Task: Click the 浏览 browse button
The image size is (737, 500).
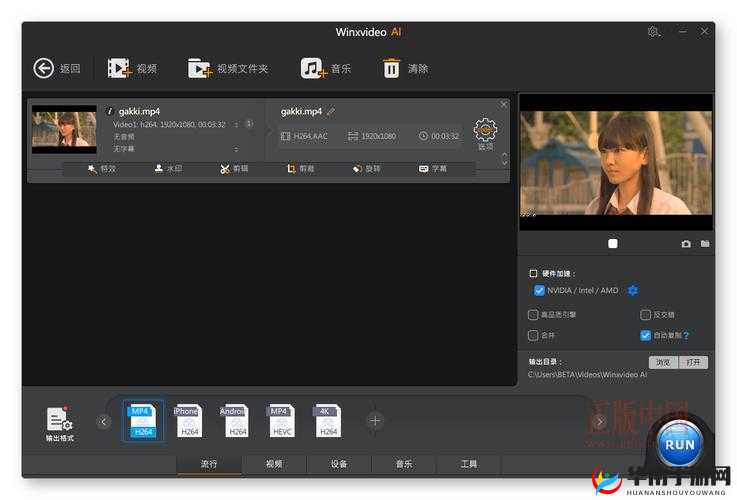Action: [664, 362]
